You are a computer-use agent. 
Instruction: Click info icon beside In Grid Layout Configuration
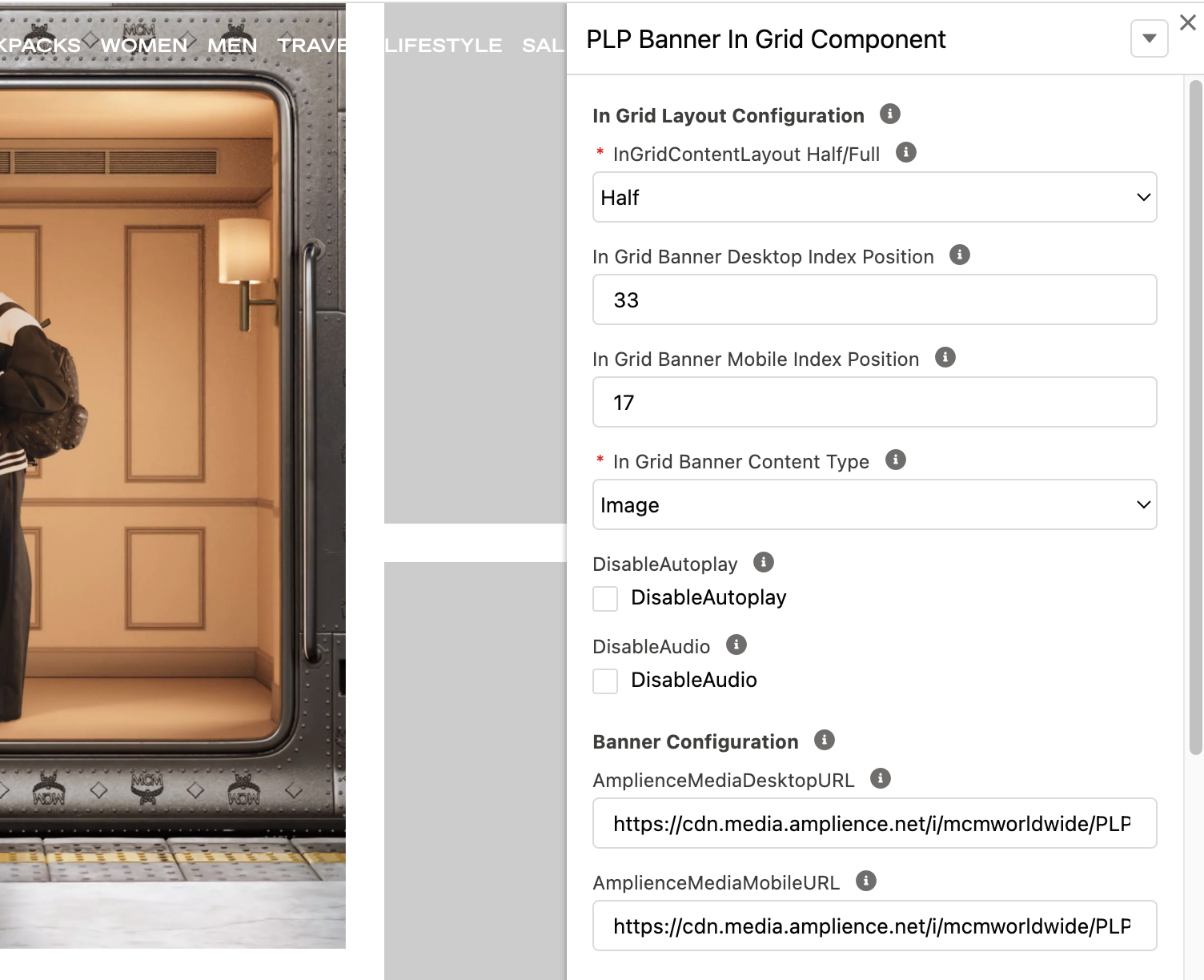(x=889, y=114)
